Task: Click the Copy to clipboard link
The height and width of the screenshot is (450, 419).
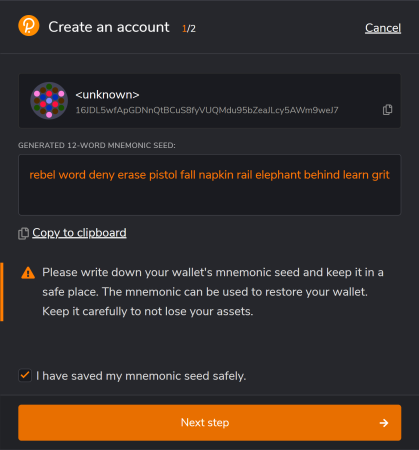Action: pyautogui.click(x=79, y=233)
